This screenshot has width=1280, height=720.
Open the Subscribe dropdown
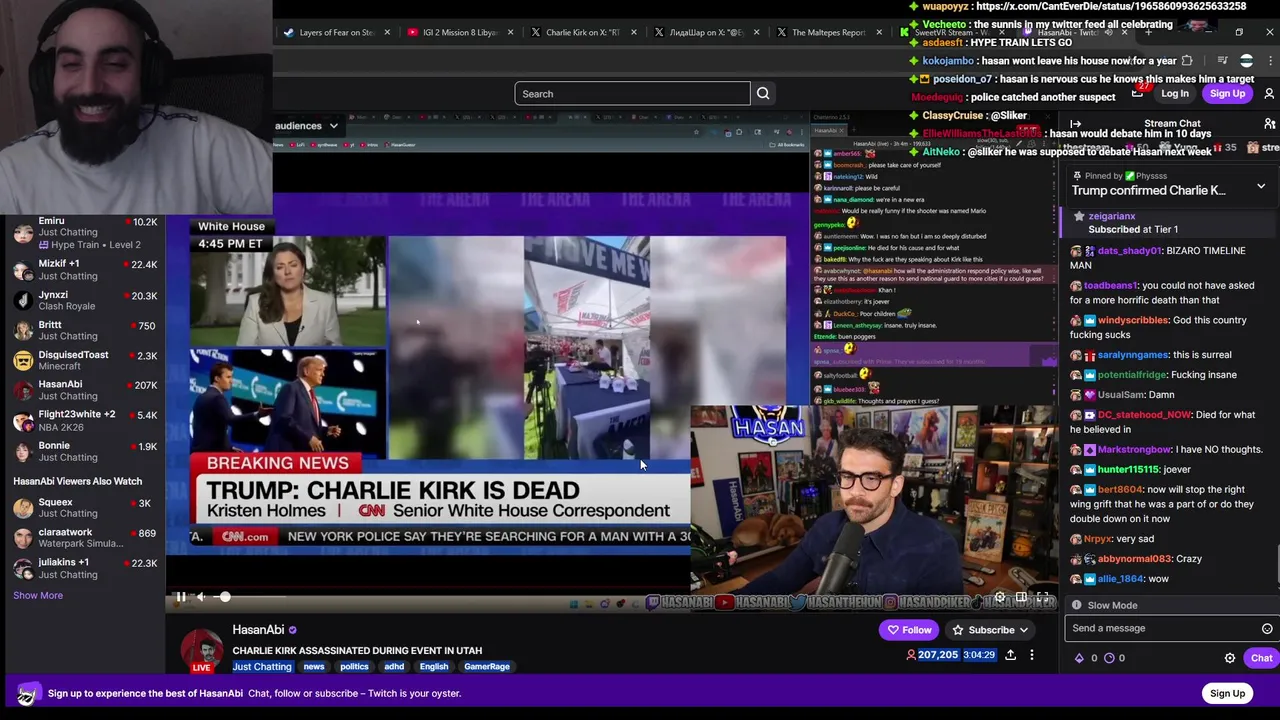point(990,630)
